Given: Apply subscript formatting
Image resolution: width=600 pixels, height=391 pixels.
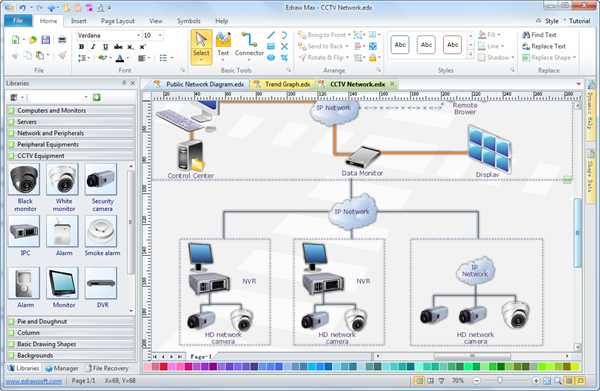Looking at the screenshot, I should tap(130, 47).
